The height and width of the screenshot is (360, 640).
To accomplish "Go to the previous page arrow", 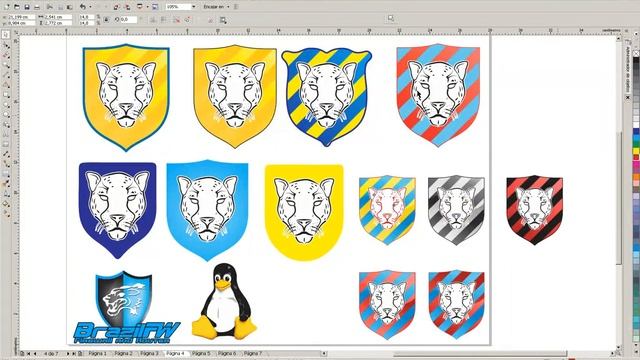I will coord(35,353).
